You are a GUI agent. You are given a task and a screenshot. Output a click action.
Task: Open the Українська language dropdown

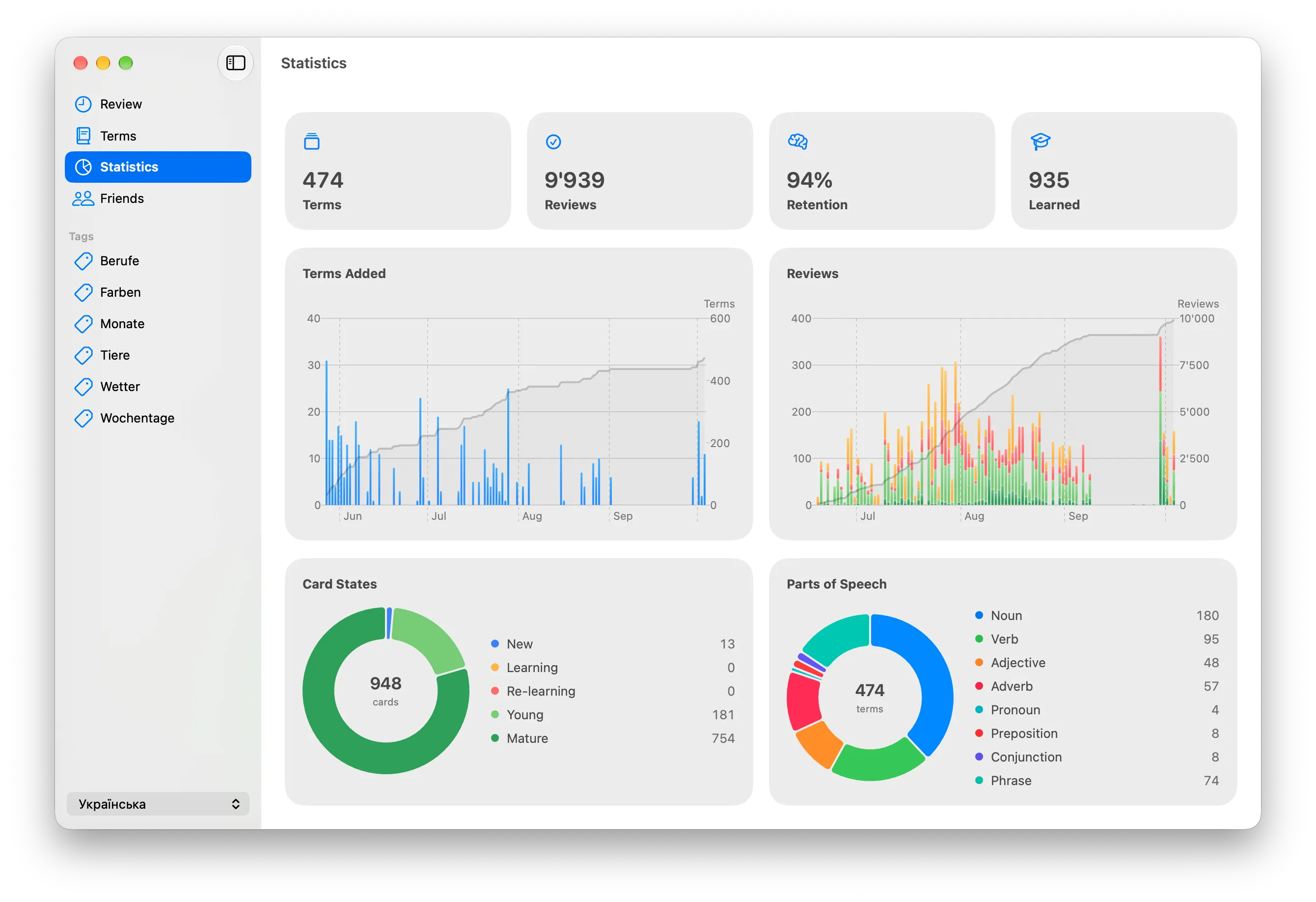[158, 804]
